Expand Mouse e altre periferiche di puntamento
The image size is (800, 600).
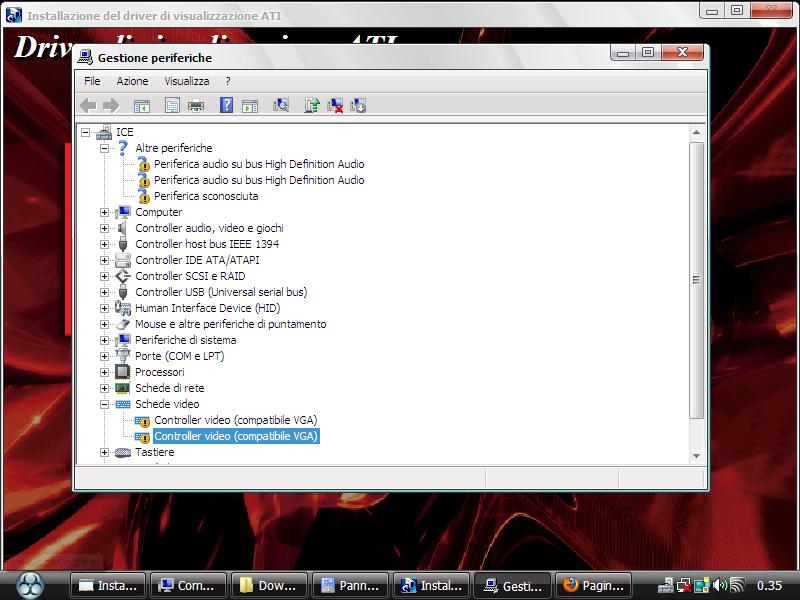click(x=105, y=324)
